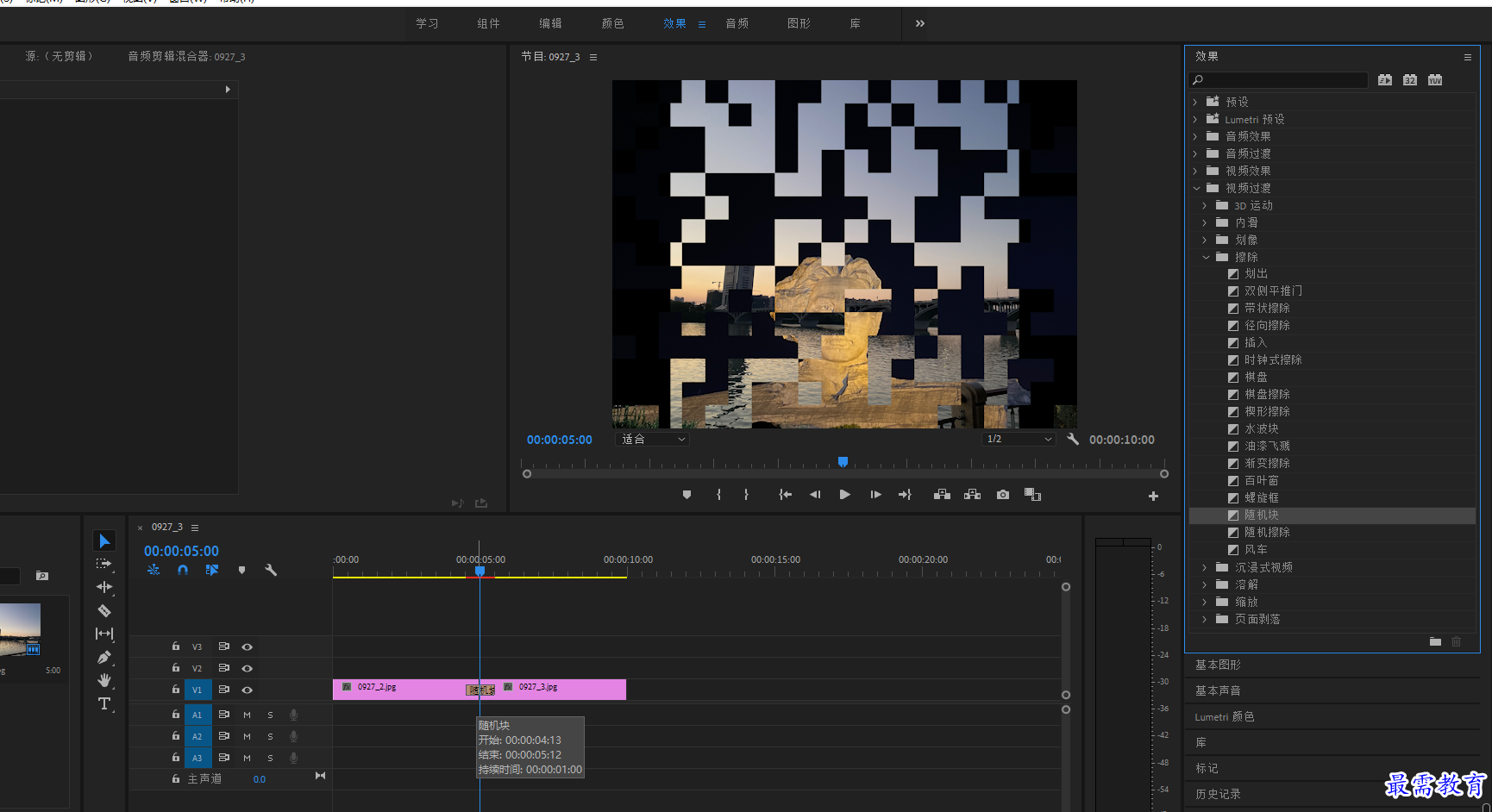
Task: Open the workspace overflow chevrons menu
Action: pos(920,23)
